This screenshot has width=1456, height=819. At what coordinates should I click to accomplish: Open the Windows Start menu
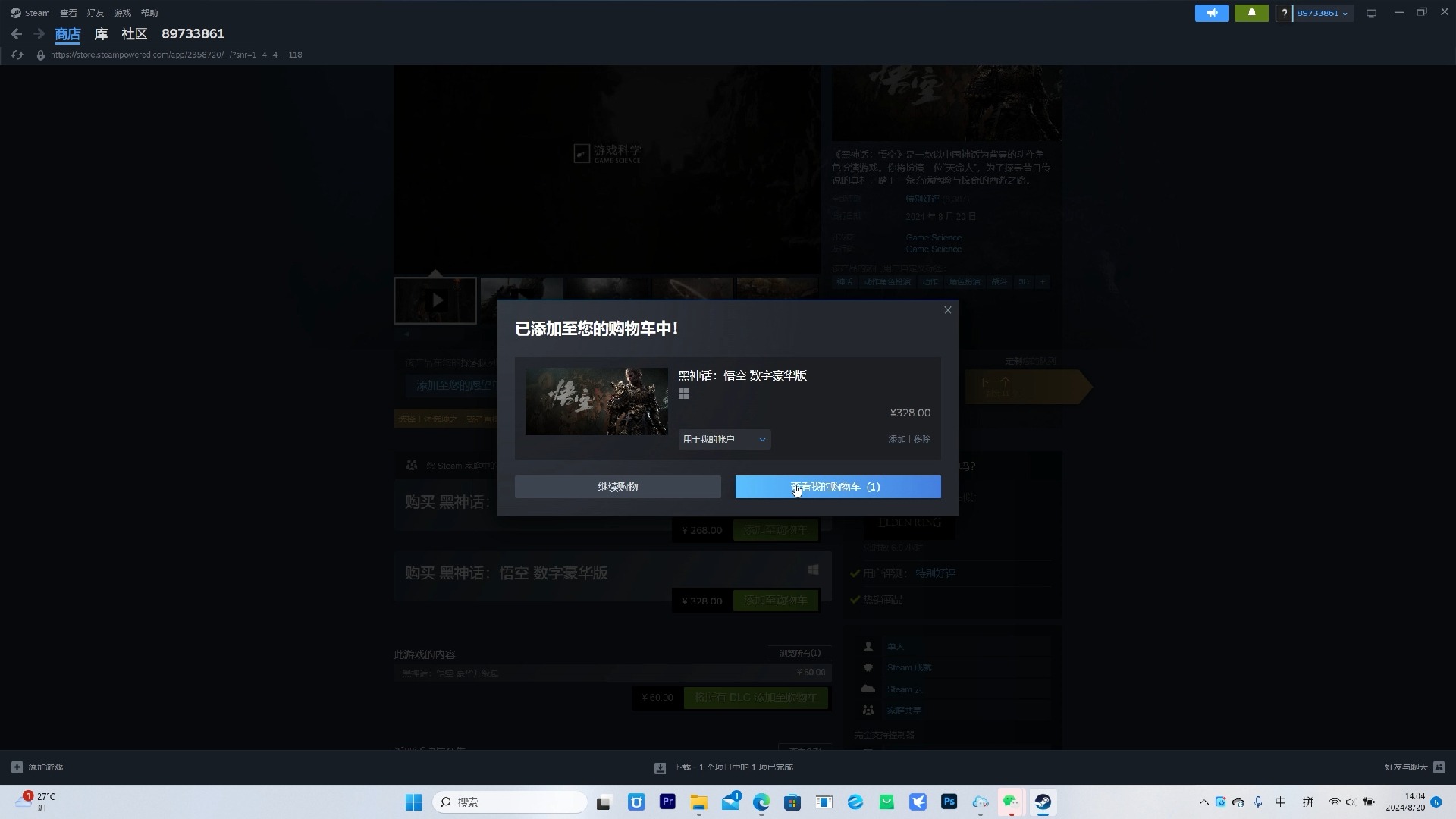click(x=413, y=802)
